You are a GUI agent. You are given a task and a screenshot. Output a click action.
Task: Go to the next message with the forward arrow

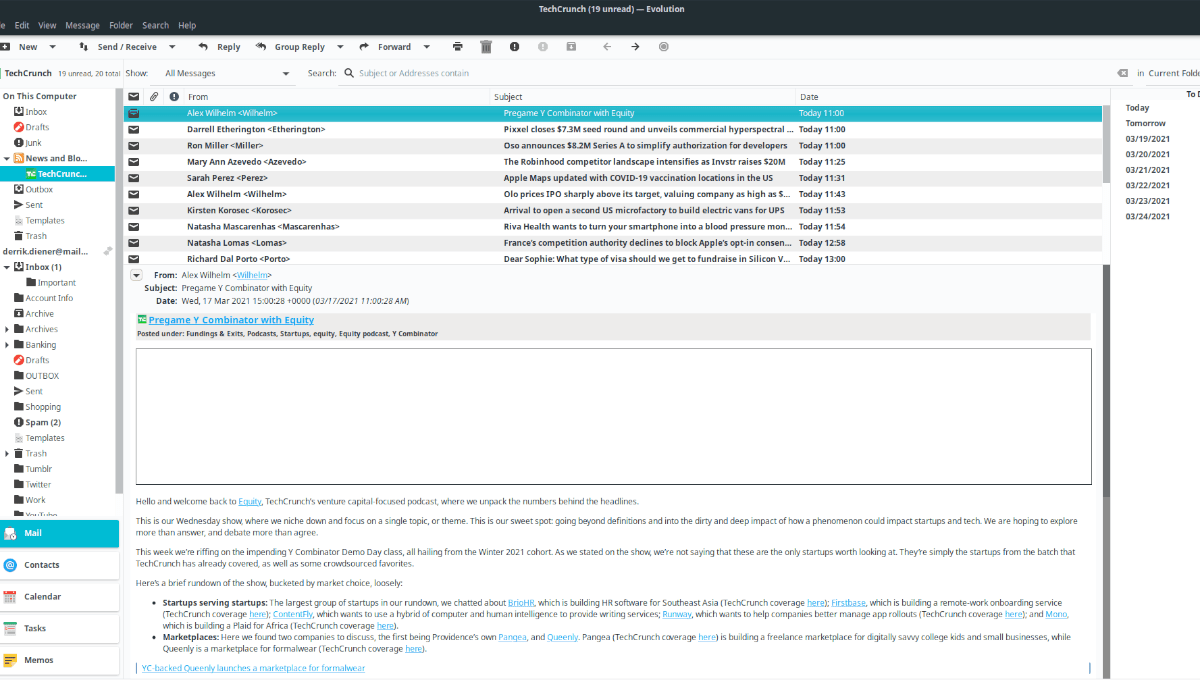634,46
